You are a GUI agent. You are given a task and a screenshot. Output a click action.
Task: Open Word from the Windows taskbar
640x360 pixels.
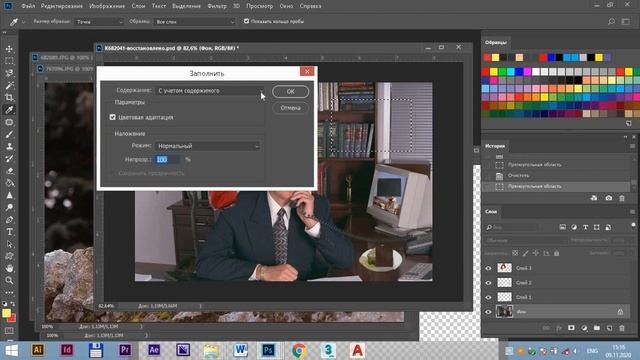click(x=240, y=350)
